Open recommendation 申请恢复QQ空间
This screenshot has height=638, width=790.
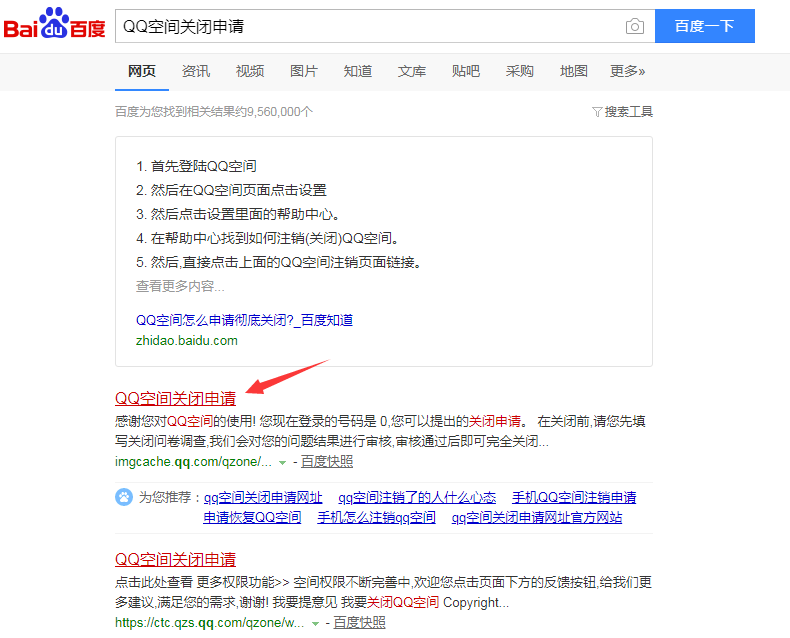pos(252,517)
